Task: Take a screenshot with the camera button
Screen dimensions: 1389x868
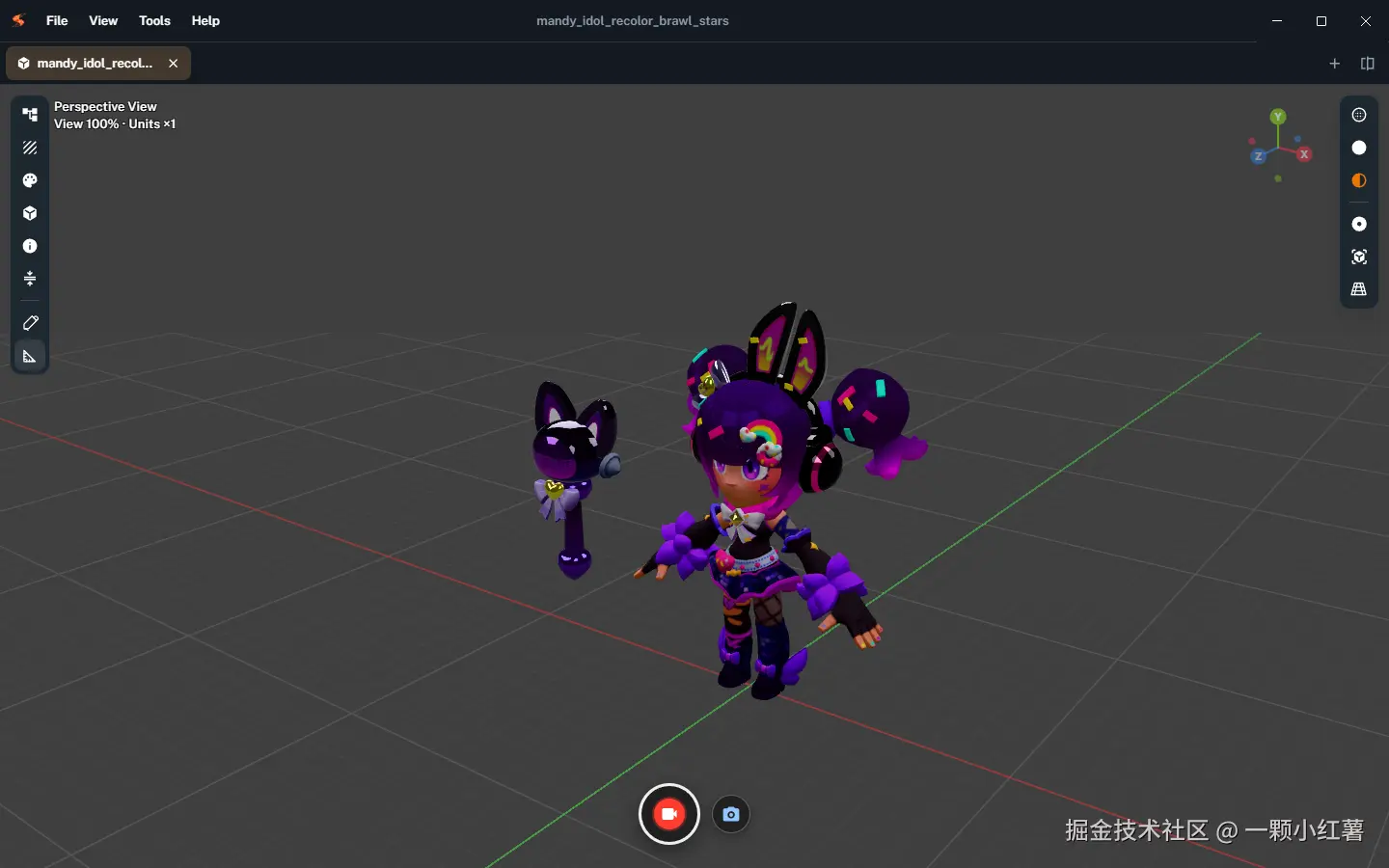Action: coord(731,814)
